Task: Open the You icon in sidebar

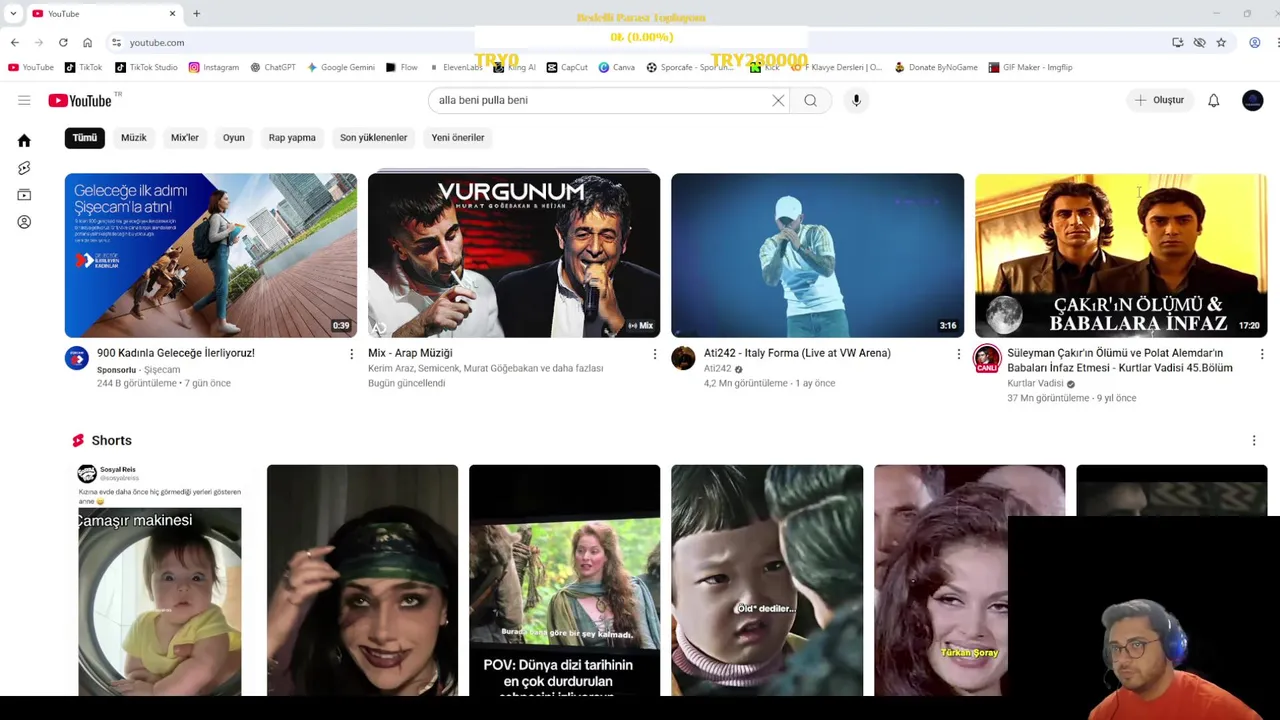Action: (x=24, y=222)
